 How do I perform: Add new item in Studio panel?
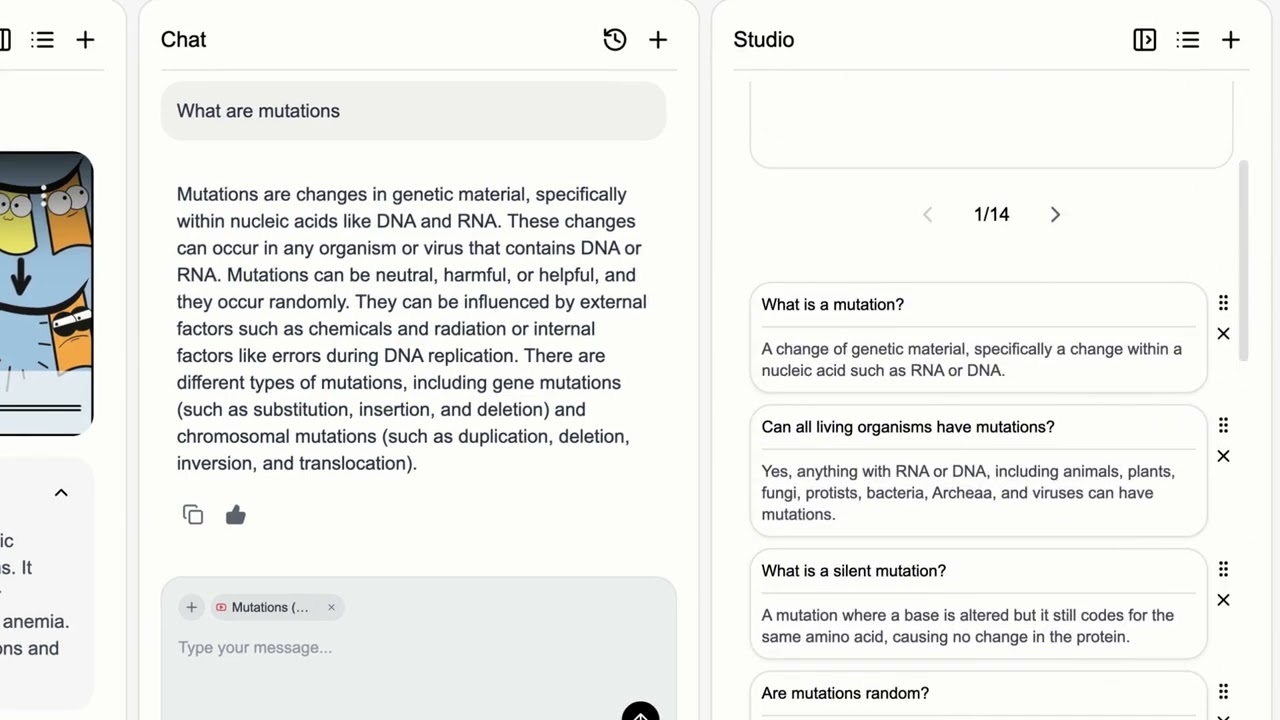(x=1231, y=40)
